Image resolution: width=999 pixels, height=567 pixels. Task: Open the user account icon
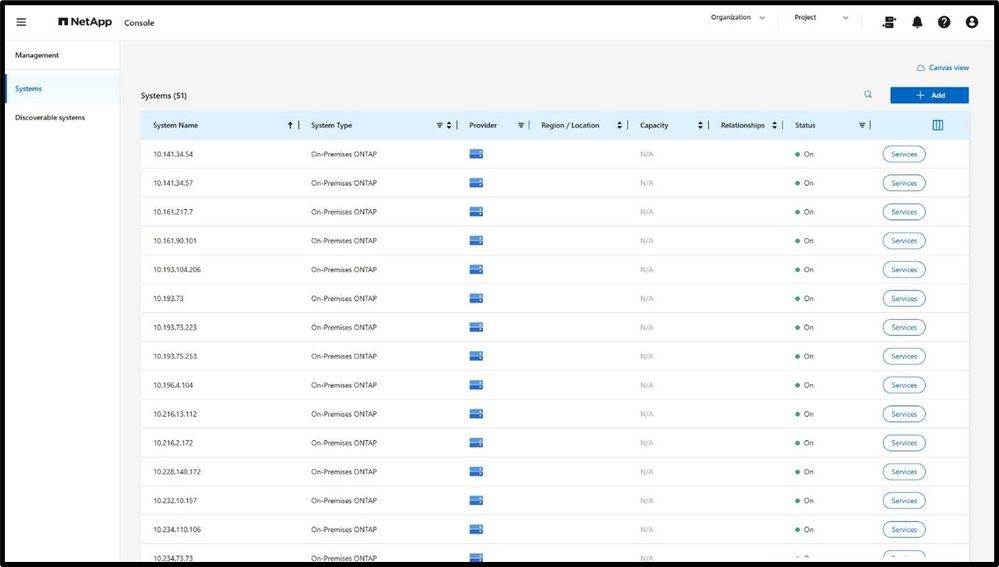(x=972, y=22)
